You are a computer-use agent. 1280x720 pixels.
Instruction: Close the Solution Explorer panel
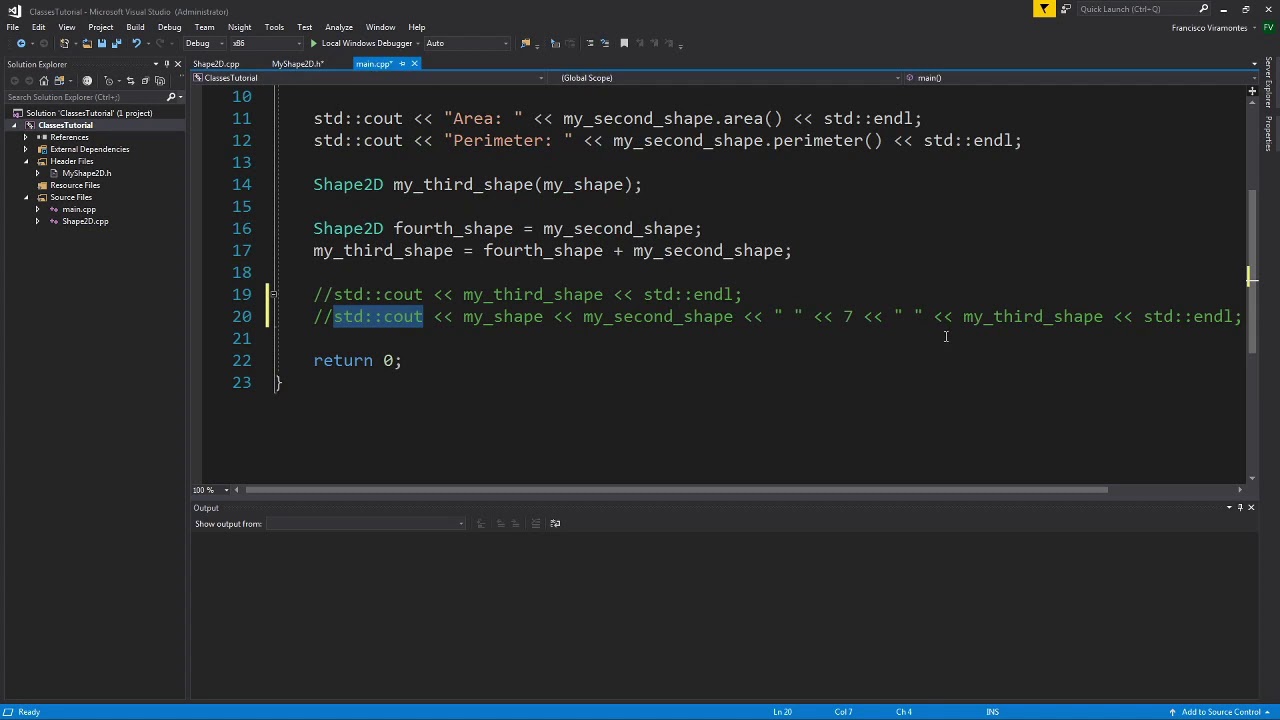click(x=178, y=64)
